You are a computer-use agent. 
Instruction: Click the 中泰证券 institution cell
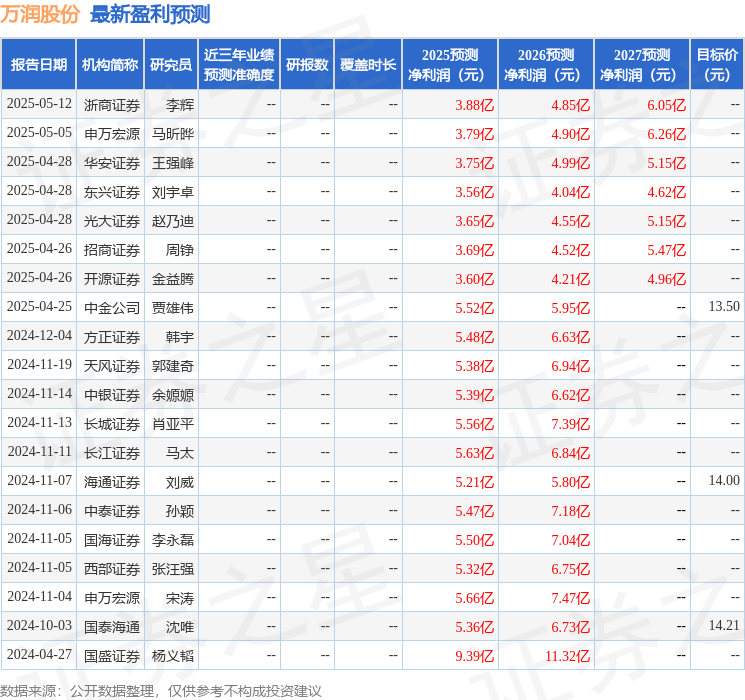coord(112,510)
